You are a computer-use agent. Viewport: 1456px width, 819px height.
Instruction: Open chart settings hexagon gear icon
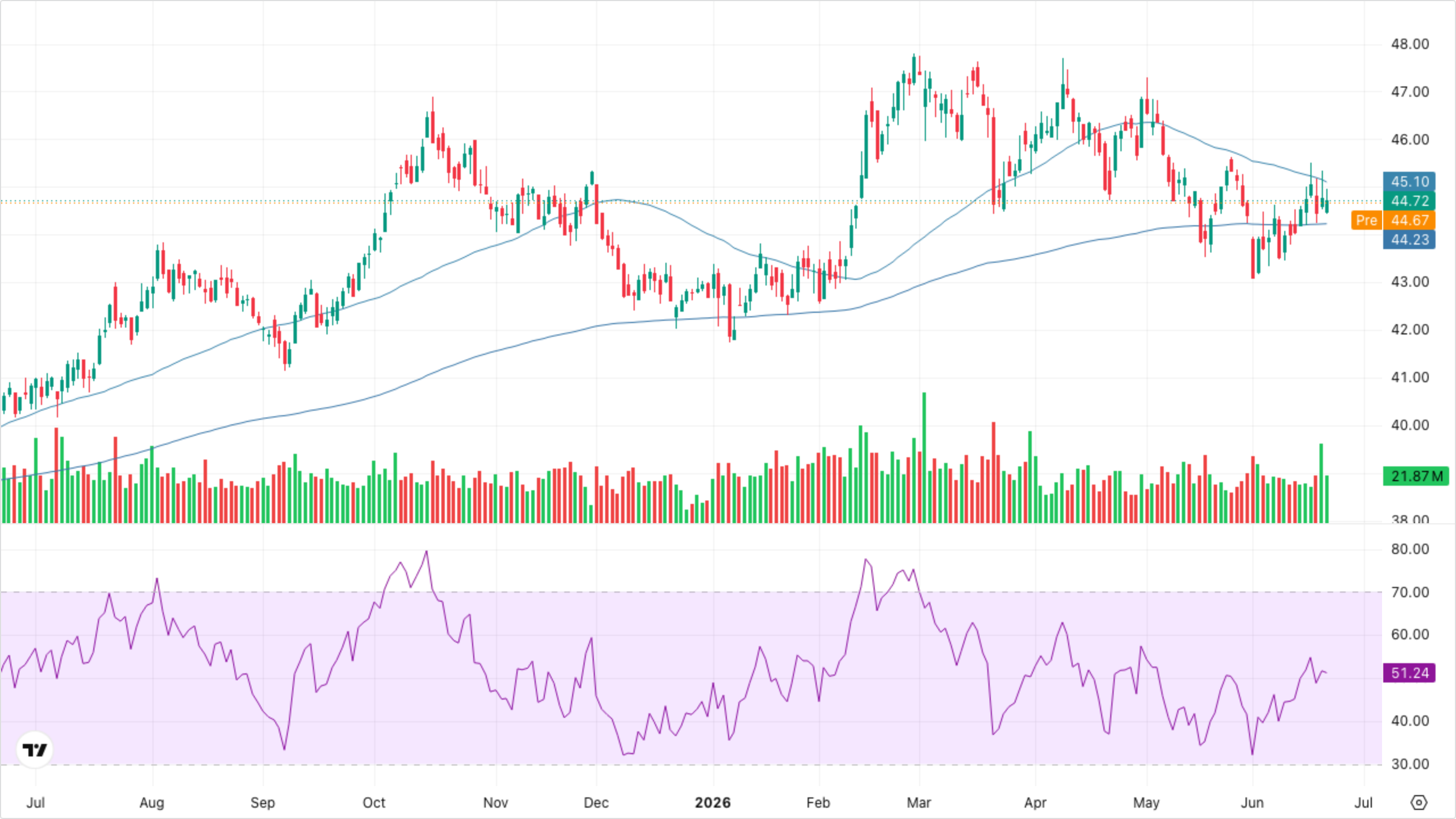1419,803
